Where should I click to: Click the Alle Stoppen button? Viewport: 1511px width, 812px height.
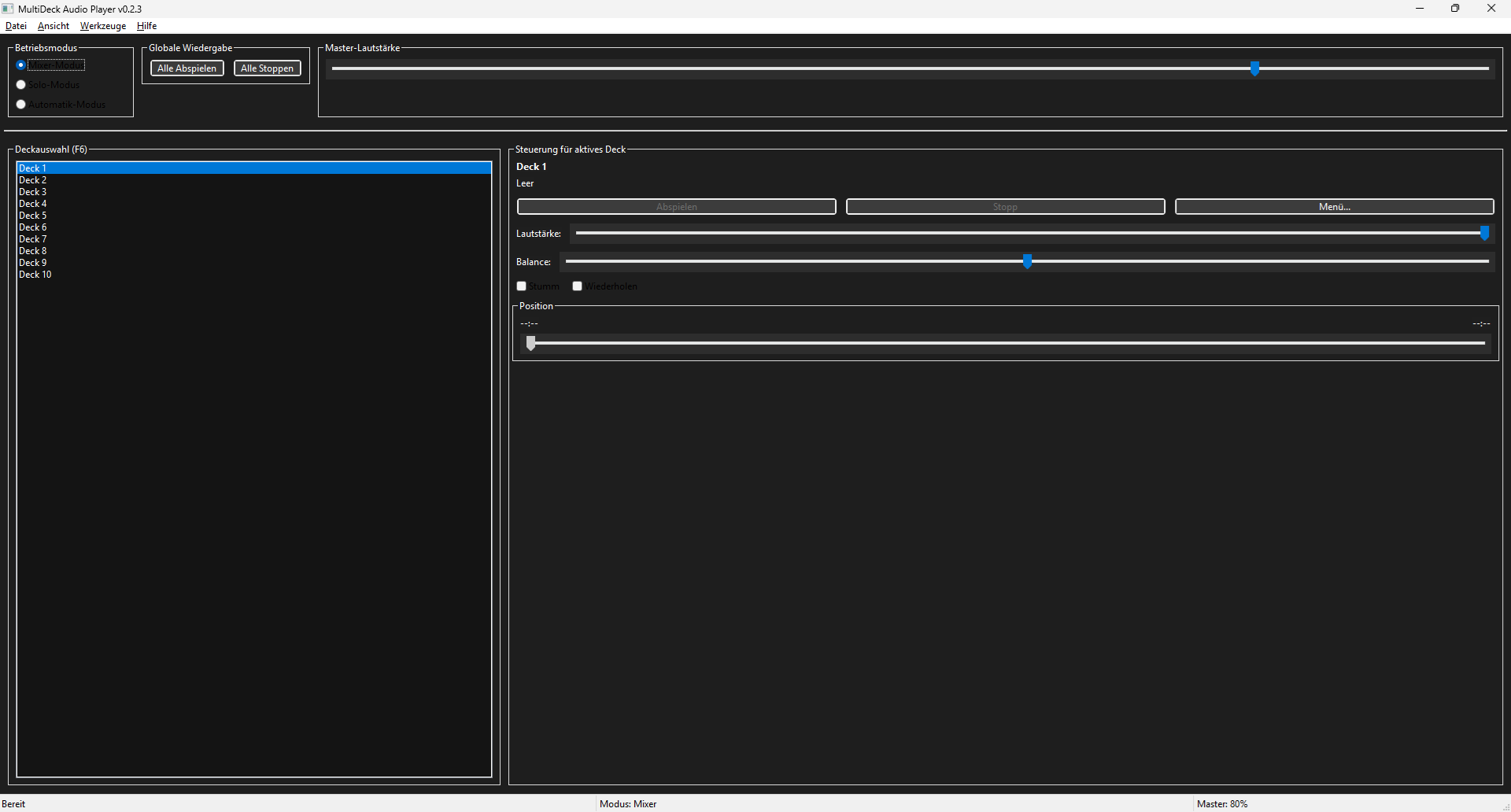pyautogui.click(x=268, y=68)
